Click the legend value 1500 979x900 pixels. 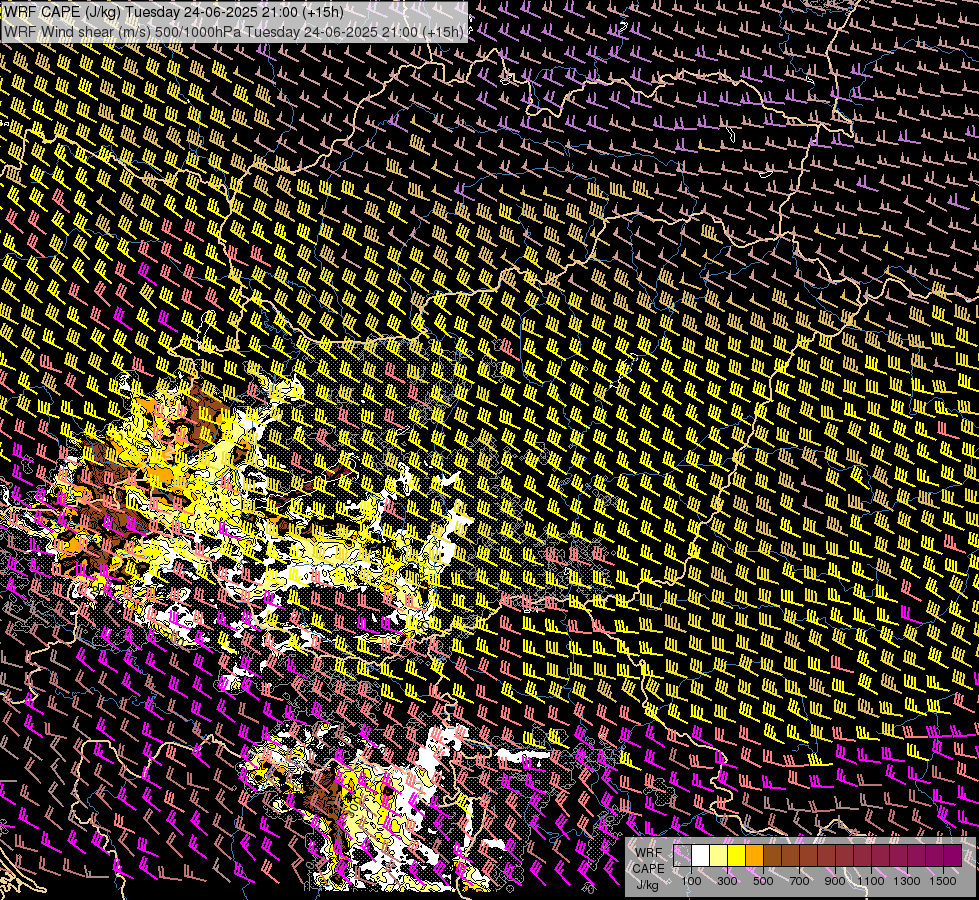[943, 881]
